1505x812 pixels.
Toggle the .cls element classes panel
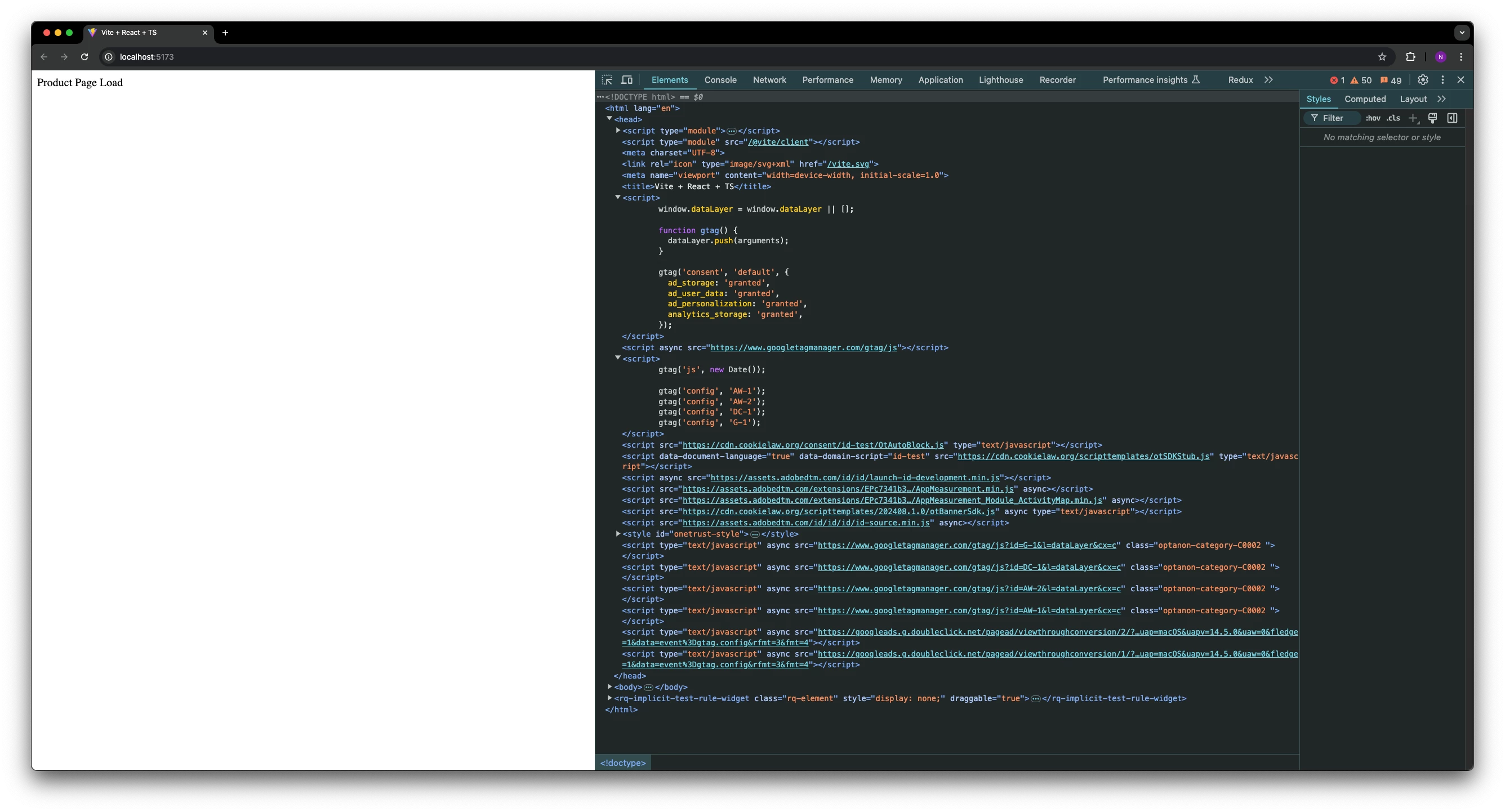pyautogui.click(x=1393, y=119)
